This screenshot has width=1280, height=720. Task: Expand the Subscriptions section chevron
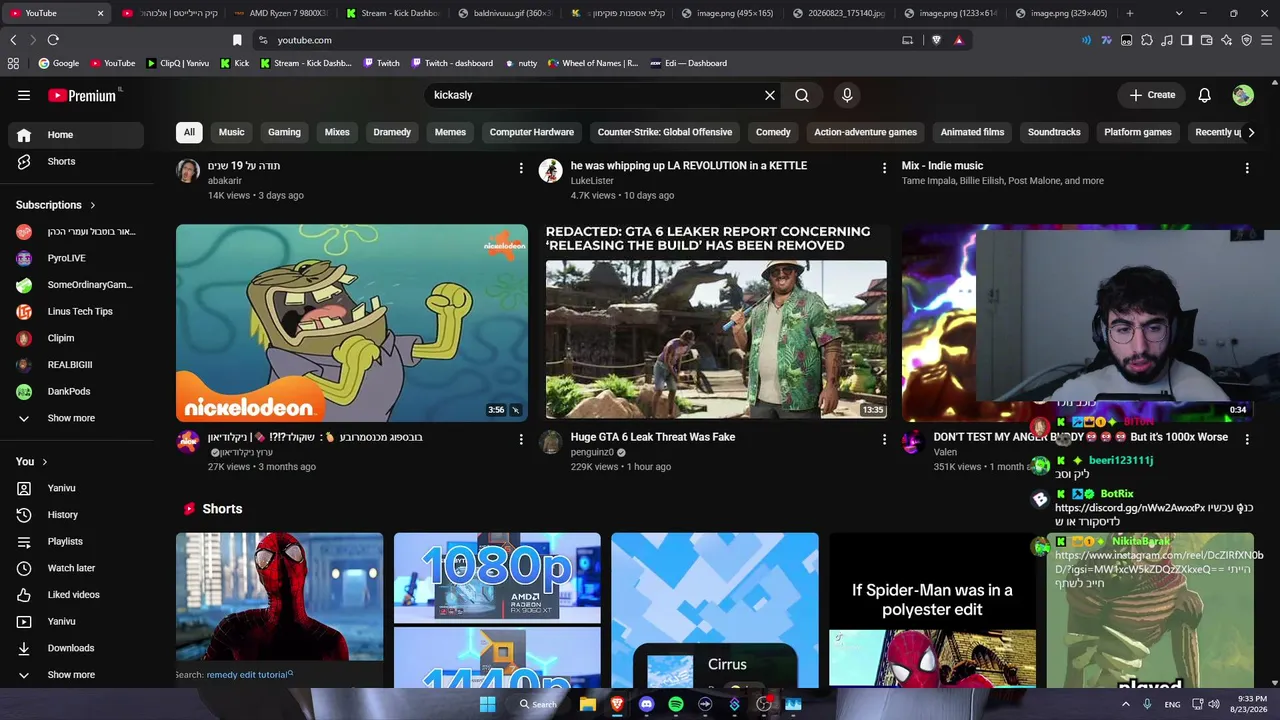pos(93,205)
